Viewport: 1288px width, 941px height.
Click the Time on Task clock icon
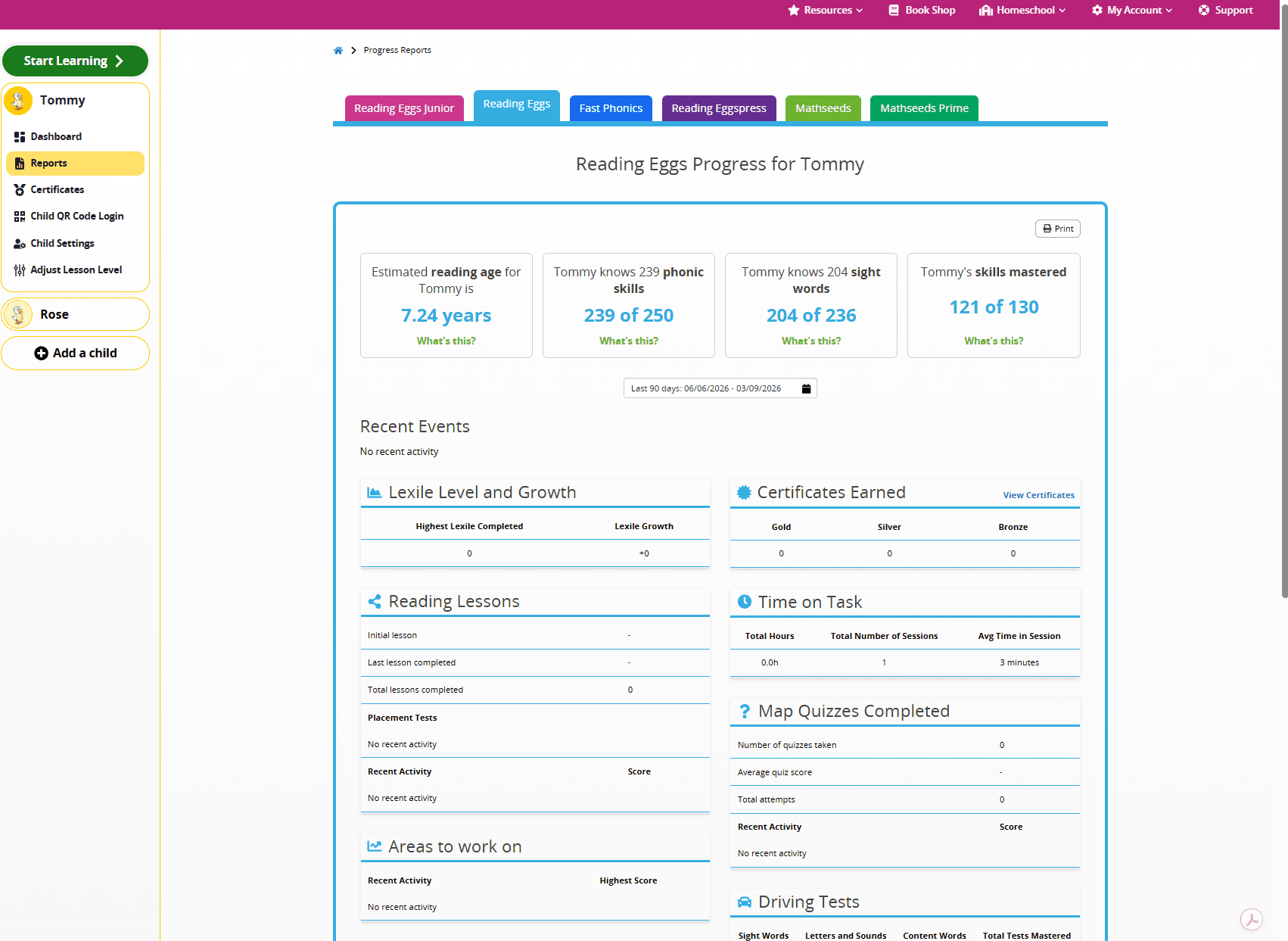[745, 602]
